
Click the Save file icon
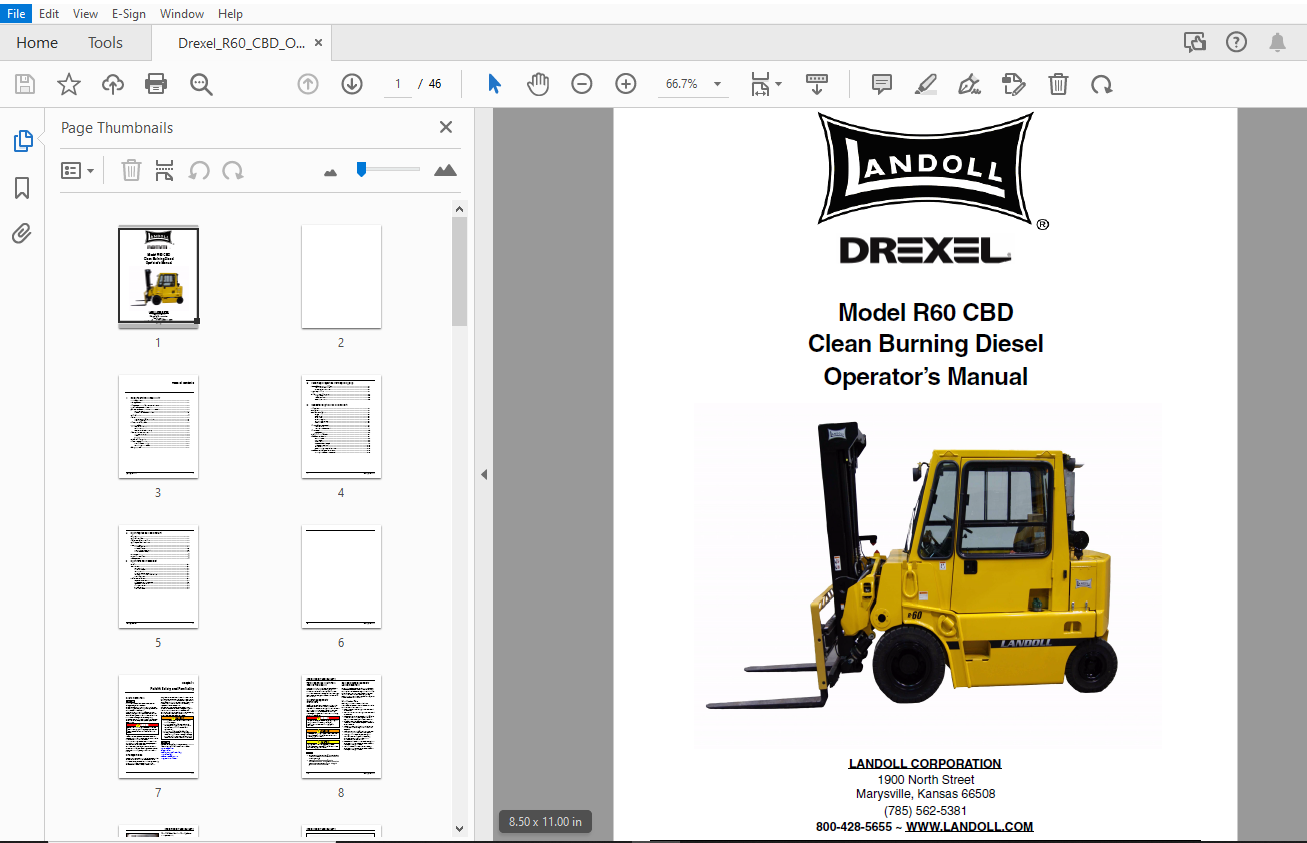pyautogui.click(x=24, y=84)
